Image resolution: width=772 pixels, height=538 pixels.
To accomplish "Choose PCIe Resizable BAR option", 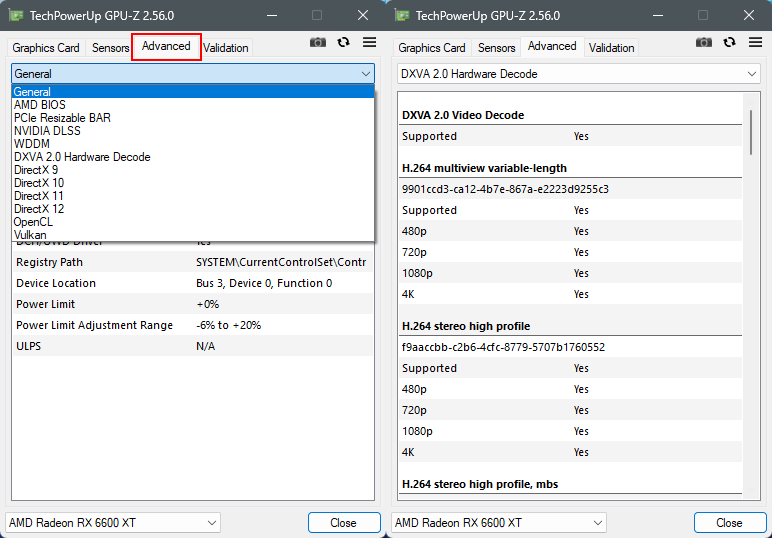I will click(193, 118).
